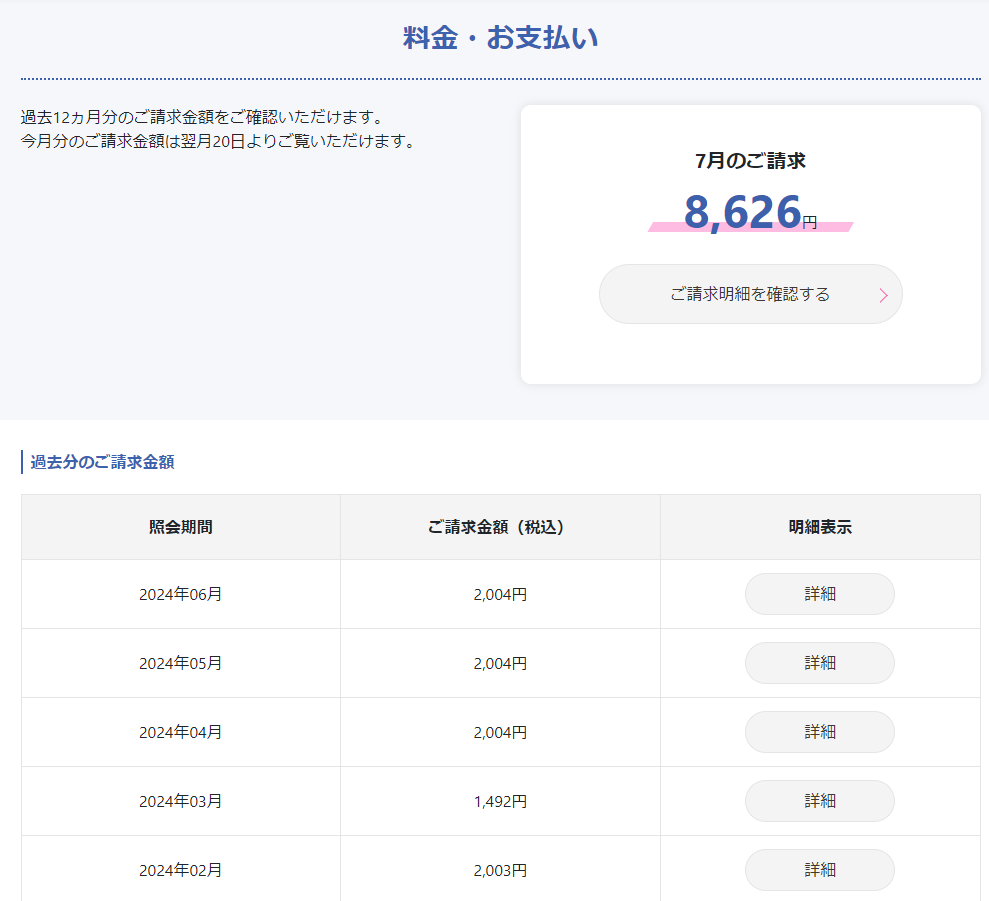The image size is (989, 901).
Task: Click the 1,492円 amount for 2024年03月
Action: point(500,802)
